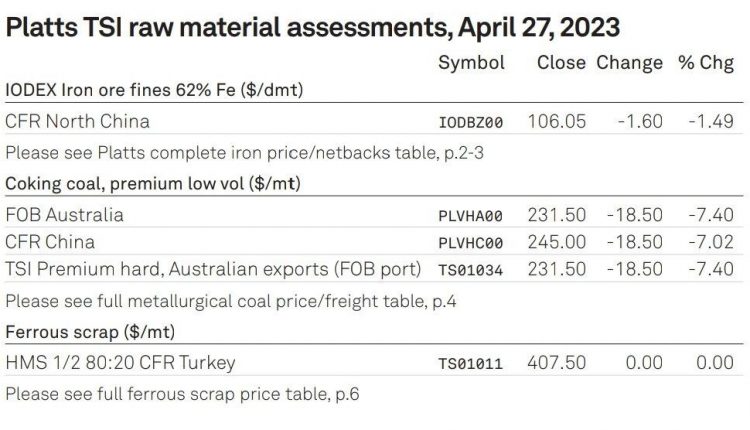The width and height of the screenshot is (750, 430).
Task: Select symbol code IODBZ00
Action: [x=471, y=123]
